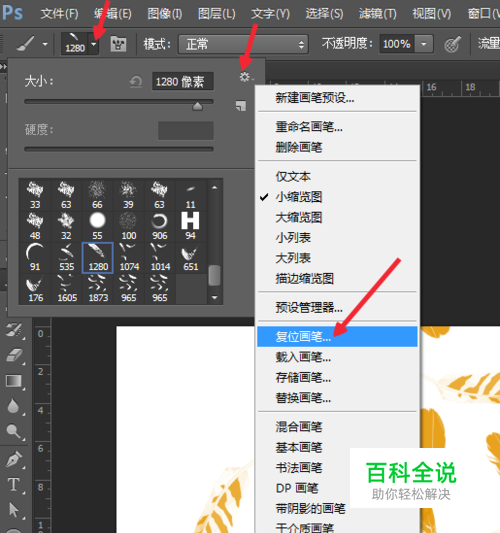This screenshot has height=533, width=500.
Task: Choose 删除画笔 from menu
Action: pos(338,148)
